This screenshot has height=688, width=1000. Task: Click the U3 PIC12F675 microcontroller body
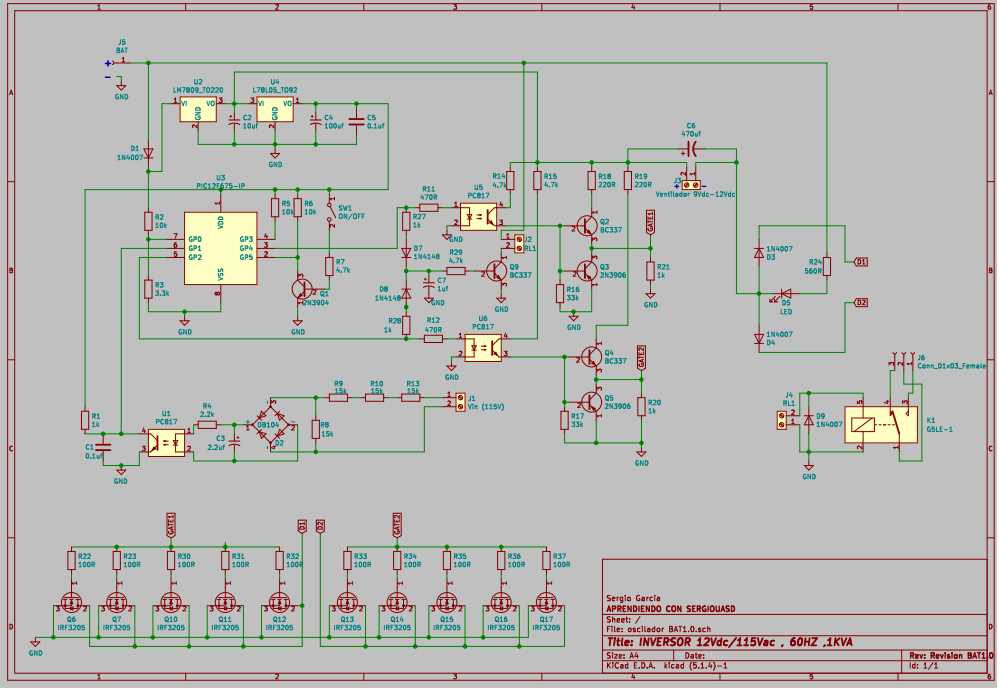221,248
